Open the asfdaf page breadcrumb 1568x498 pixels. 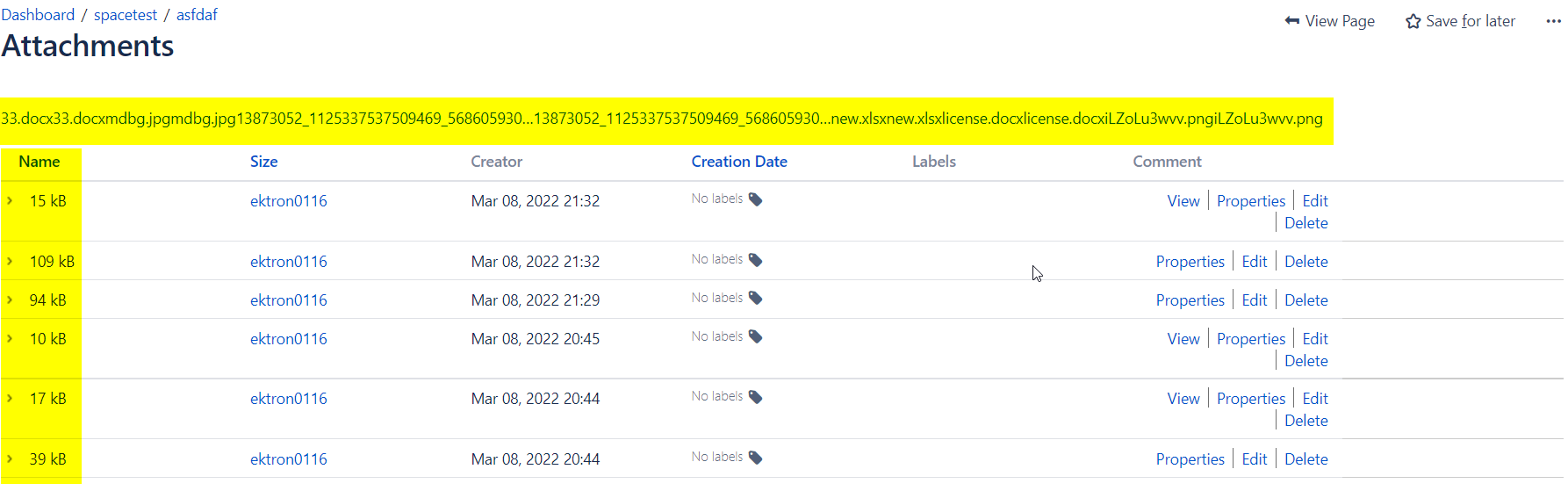point(197,15)
